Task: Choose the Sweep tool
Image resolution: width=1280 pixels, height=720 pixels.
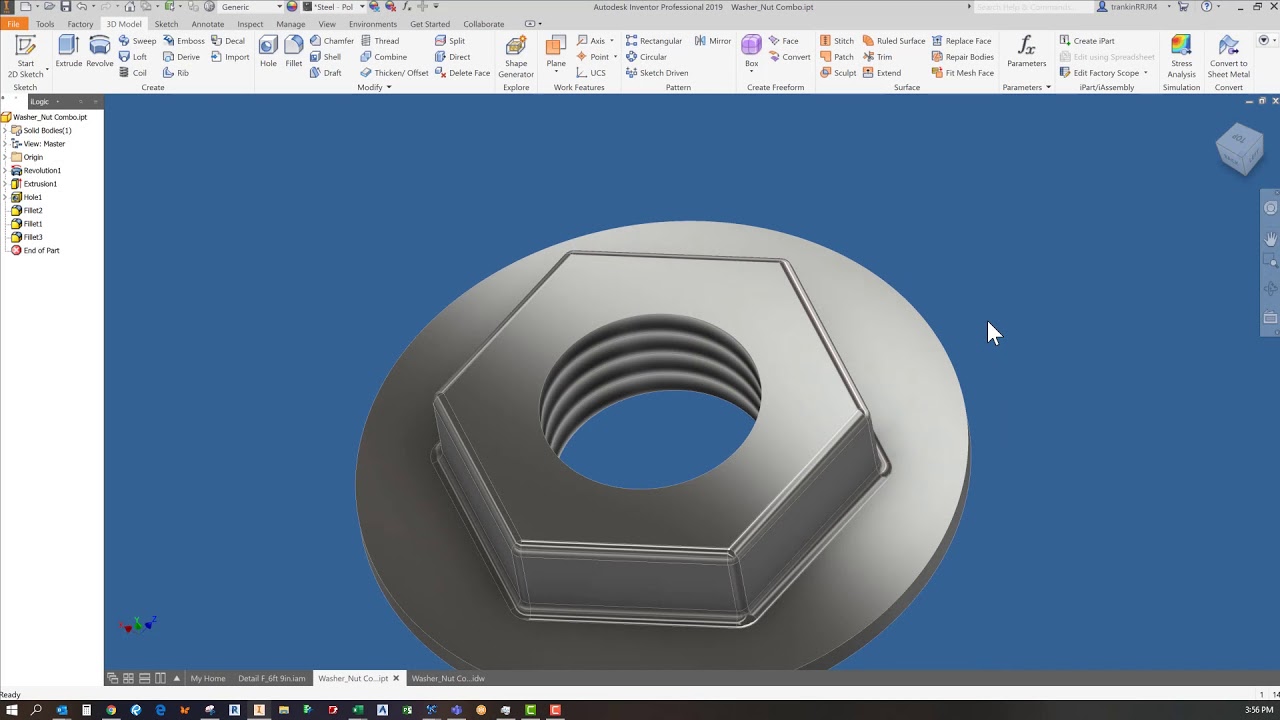Action: click(x=138, y=41)
